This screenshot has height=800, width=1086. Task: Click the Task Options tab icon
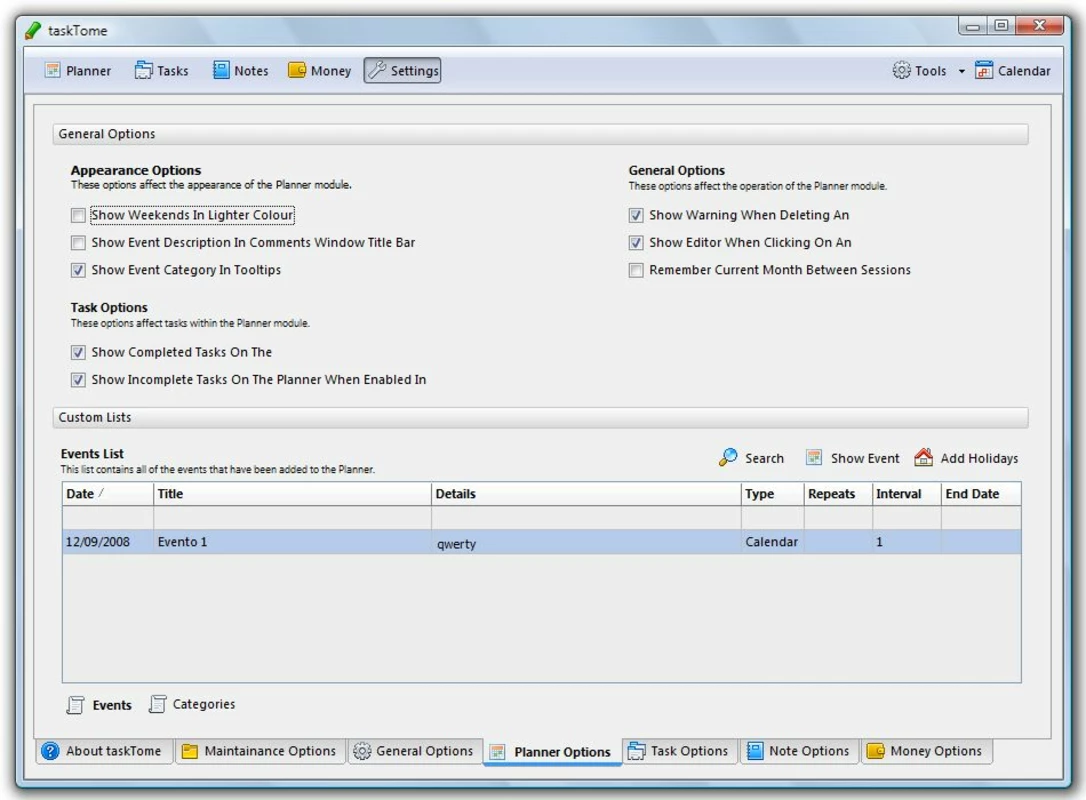pos(636,751)
